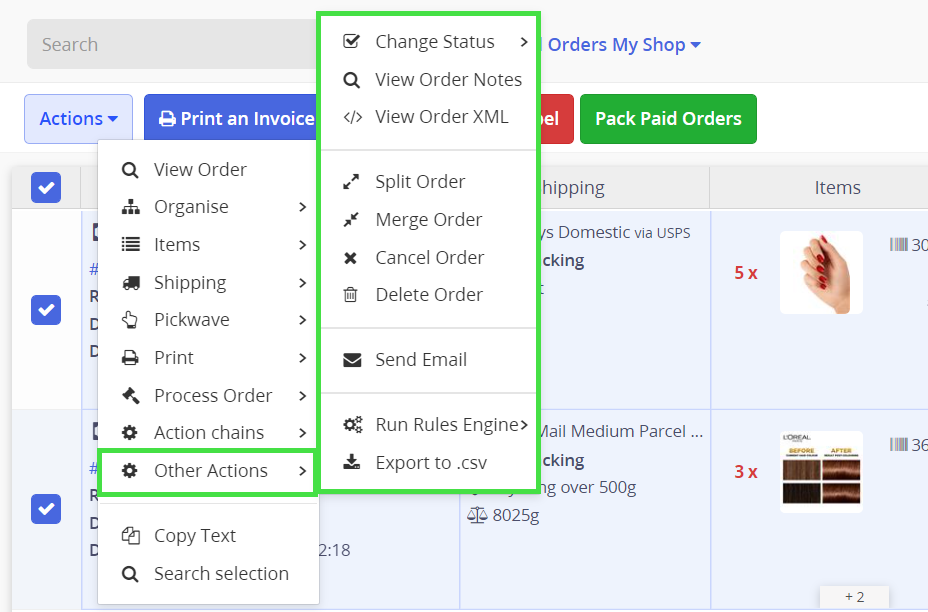Click the Shipping truck icon
Viewport: 928px width, 612px height.
click(130, 283)
